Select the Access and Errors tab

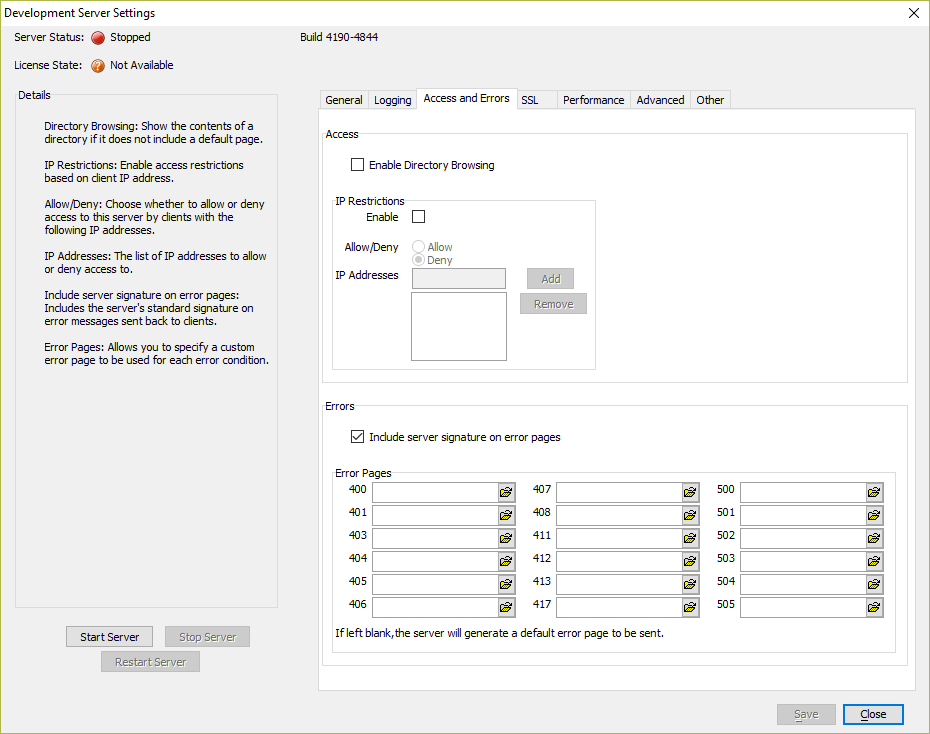(x=466, y=98)
